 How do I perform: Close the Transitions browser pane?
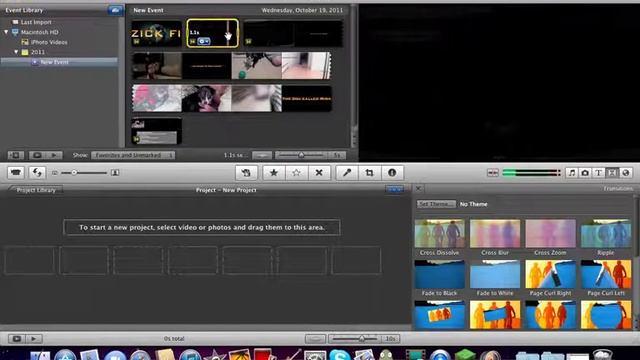418,189
